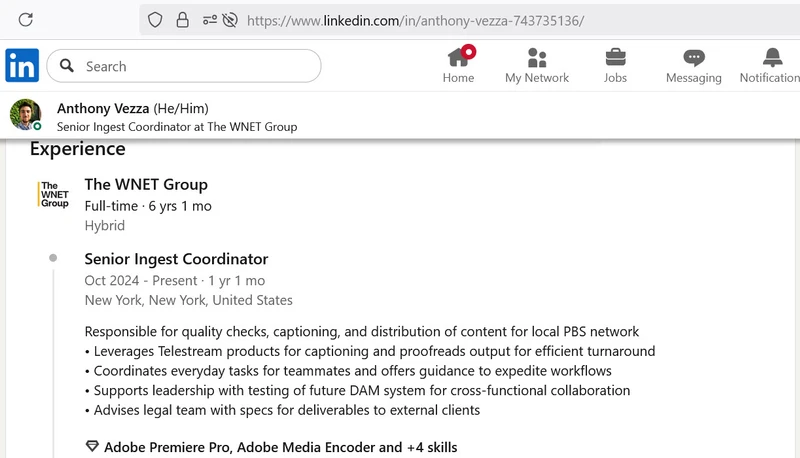The height and width of the screenshot is (458, 800).
Task: Go to the LinkedIn logo home
Action: point(22,65)
